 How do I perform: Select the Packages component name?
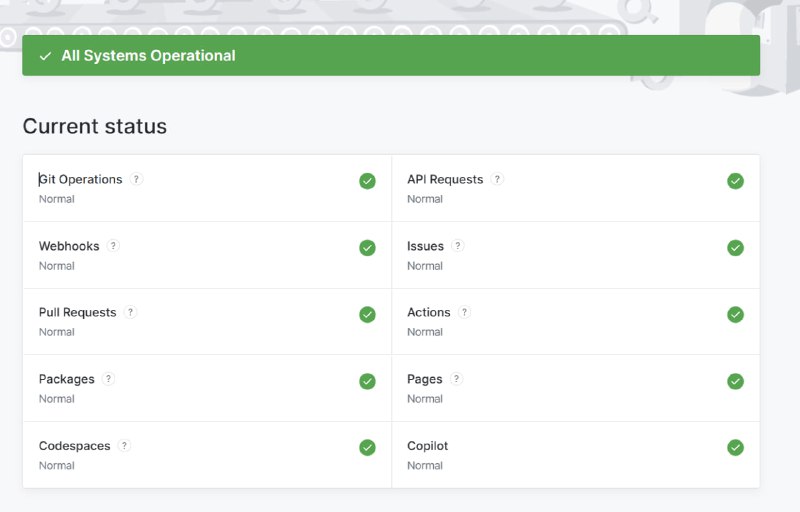click(x=67, y=379)
